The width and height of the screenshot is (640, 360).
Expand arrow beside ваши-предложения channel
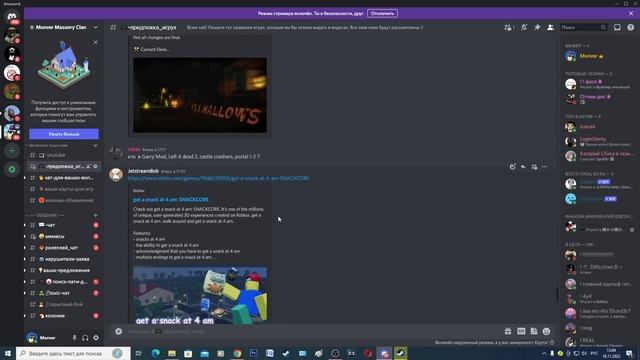click(25, 270)
